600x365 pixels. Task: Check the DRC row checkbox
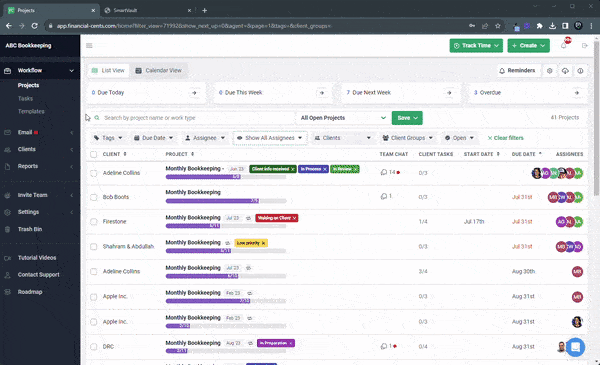[93, 347]
